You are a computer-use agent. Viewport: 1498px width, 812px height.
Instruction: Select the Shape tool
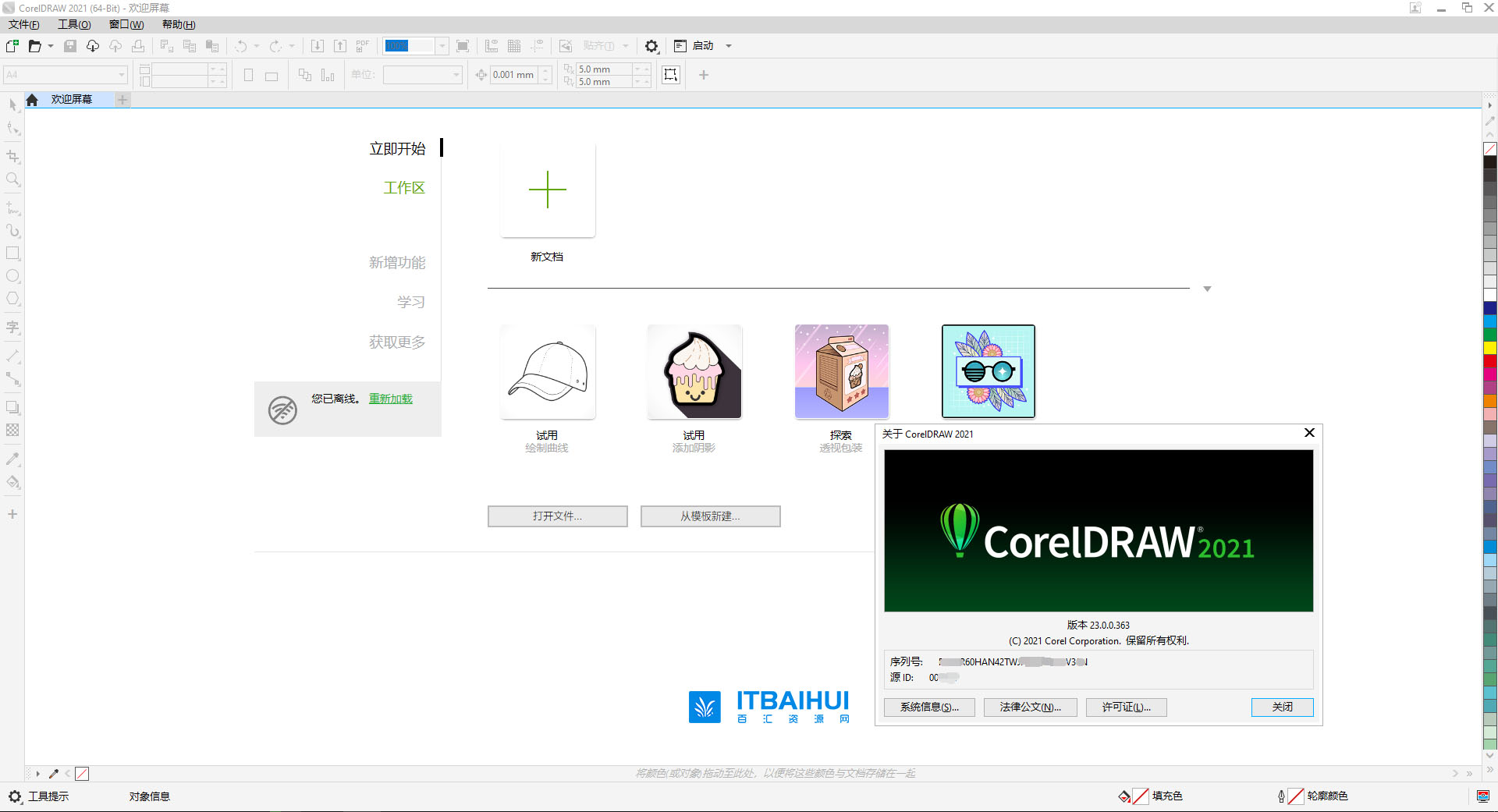[x=12, y=128]
